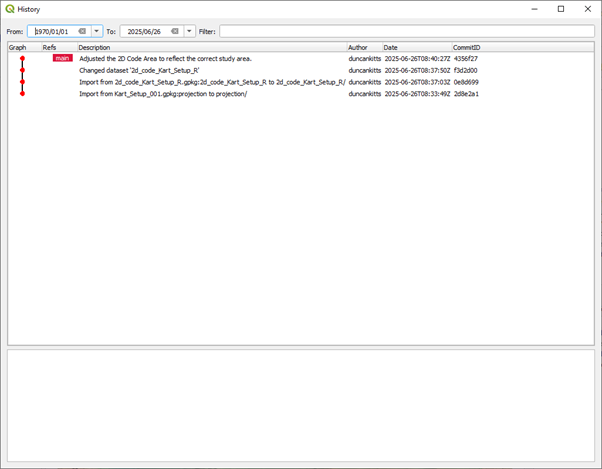Image resolution: width=602 pixels, height=469 pixels.
Task: Maximize the History window
Action: (x=560, y=9)
